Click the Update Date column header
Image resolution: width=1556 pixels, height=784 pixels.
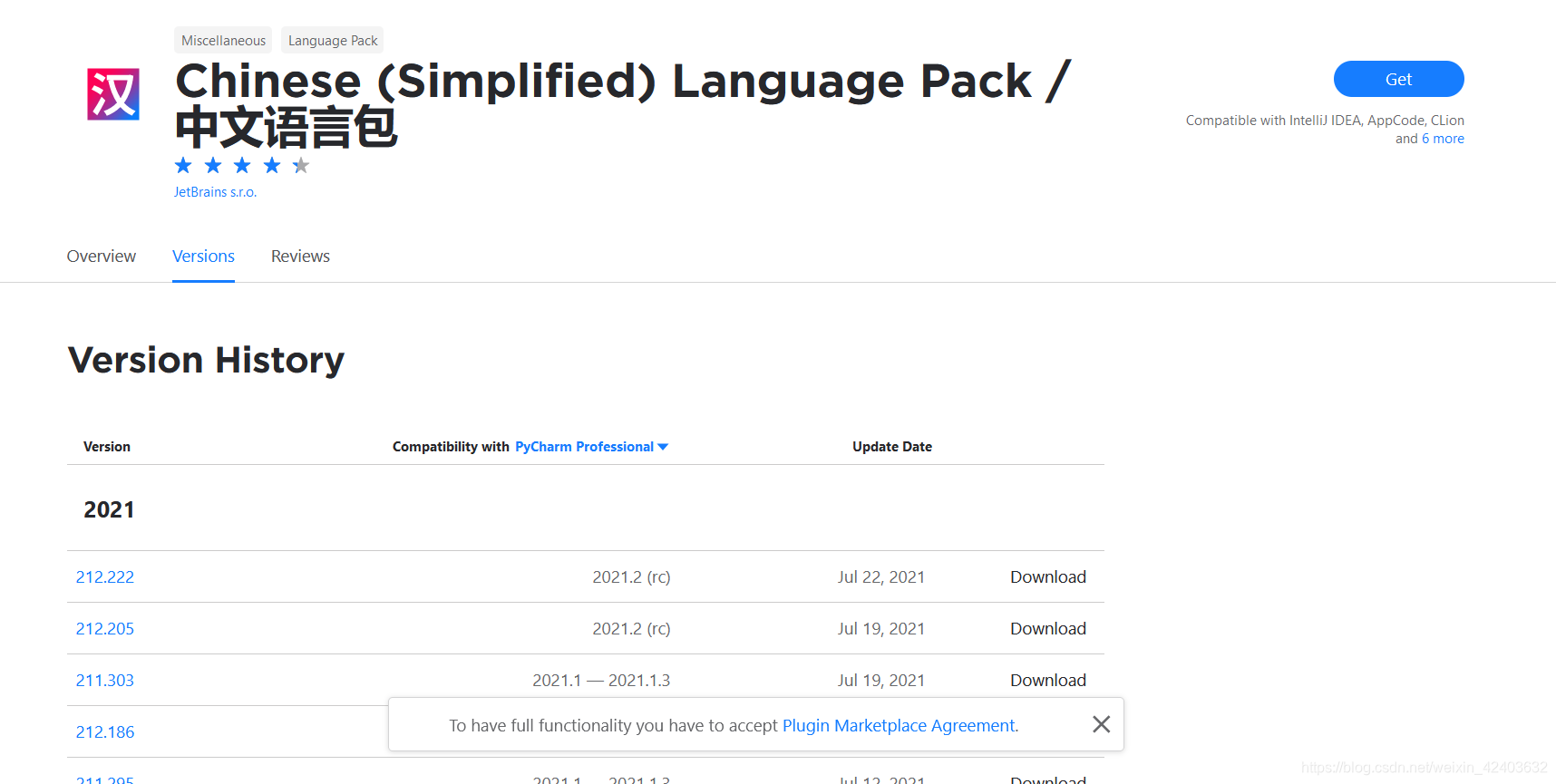pos(892,447)
